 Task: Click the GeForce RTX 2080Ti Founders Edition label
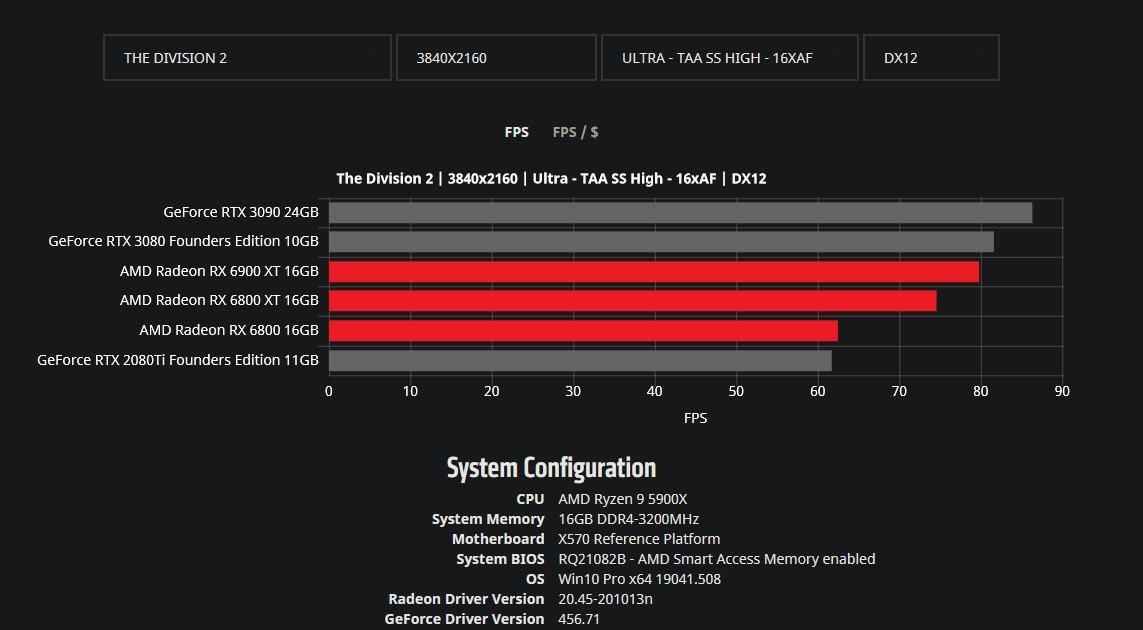[178, 360]
